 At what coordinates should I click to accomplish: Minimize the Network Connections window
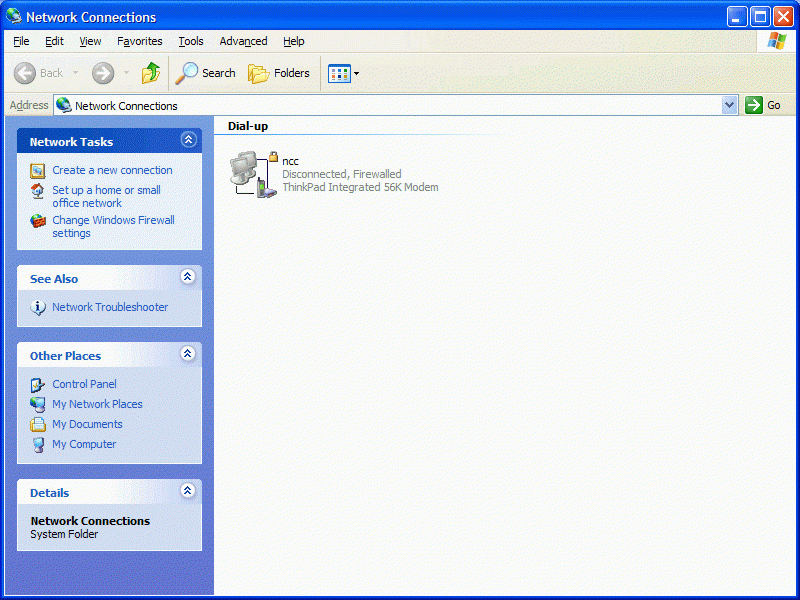(737, 17)
